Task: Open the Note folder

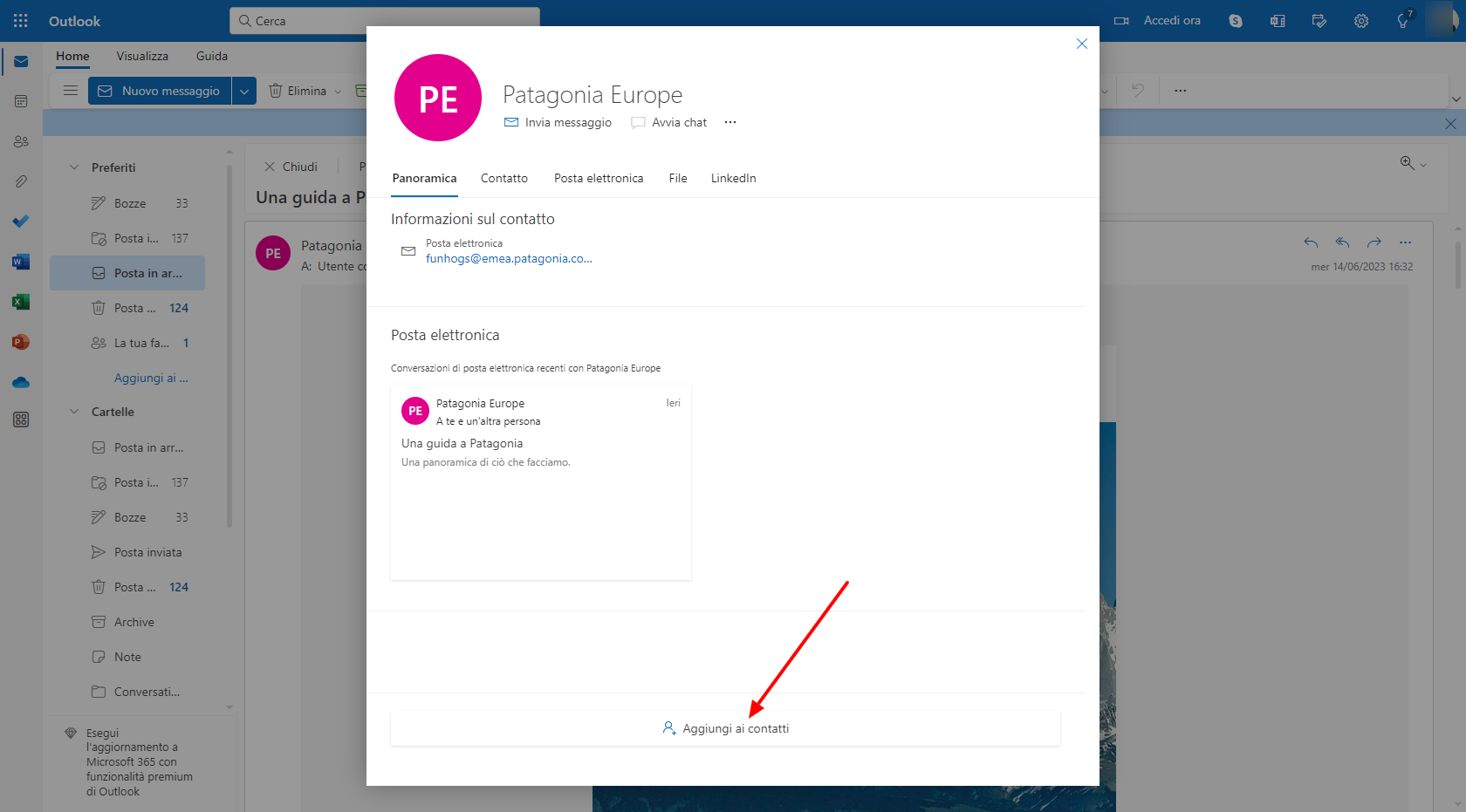Action: (x=127, y=657)
